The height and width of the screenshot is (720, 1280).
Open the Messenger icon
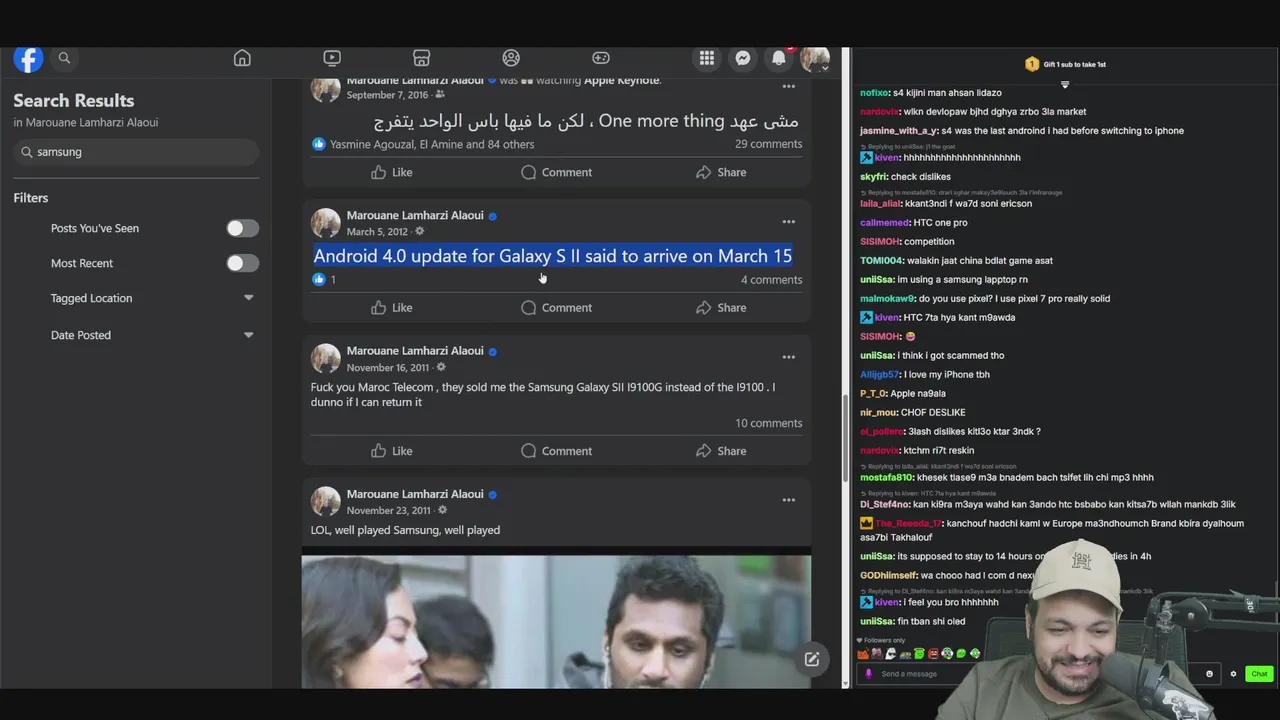tap(743, 58)
